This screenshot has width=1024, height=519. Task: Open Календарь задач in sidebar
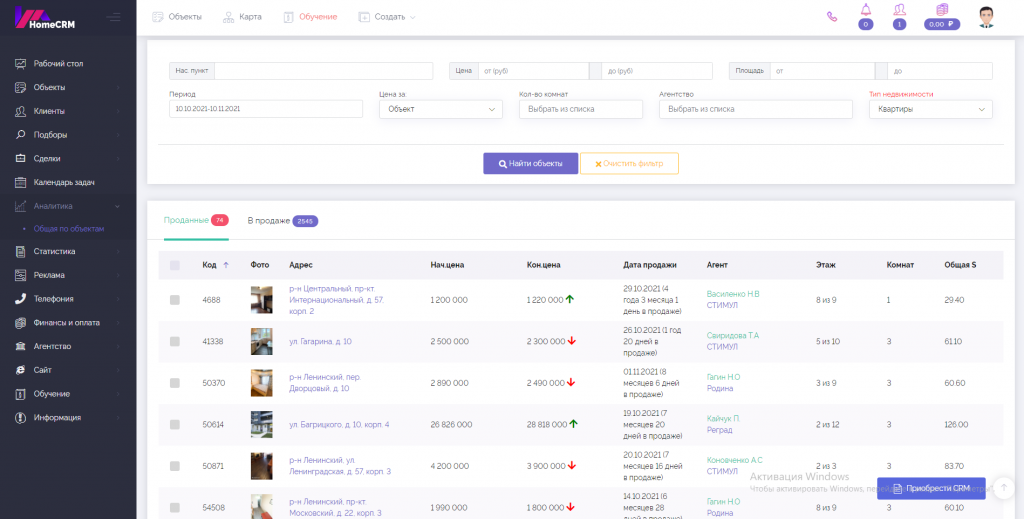pyautogui.click(x=64, y=182)
